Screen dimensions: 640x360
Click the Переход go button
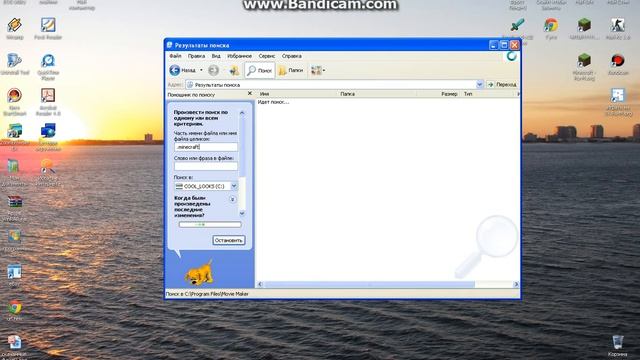point(502,84)
